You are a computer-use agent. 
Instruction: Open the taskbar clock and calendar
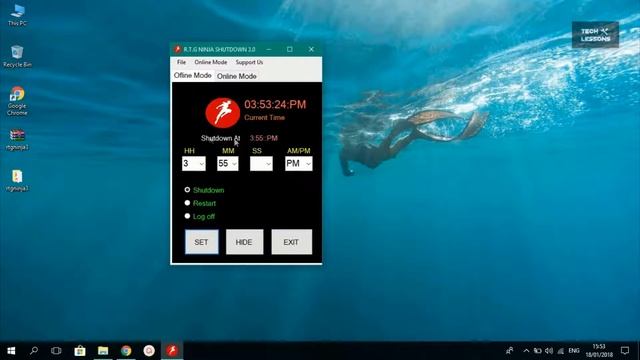tap(599, 351)
